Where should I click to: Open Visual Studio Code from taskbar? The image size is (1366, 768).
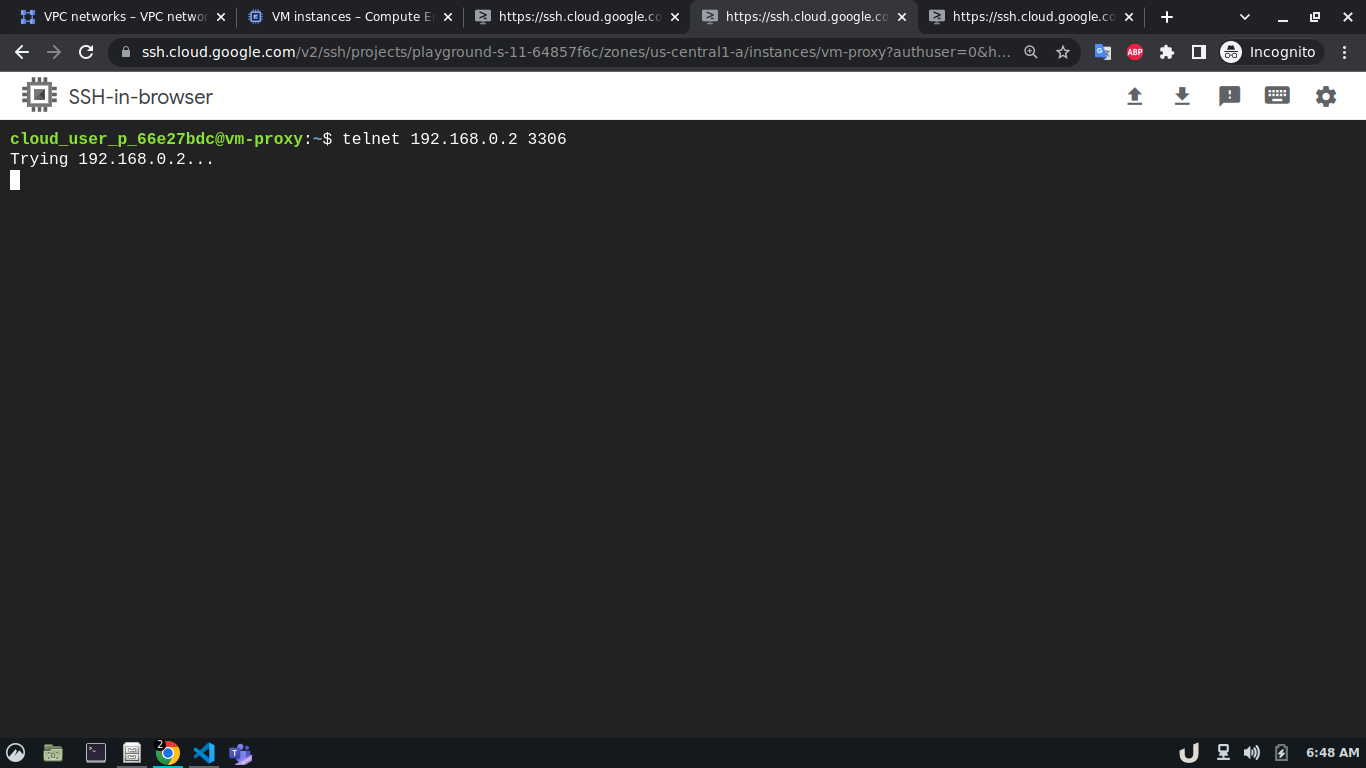[x=204, y=753]
